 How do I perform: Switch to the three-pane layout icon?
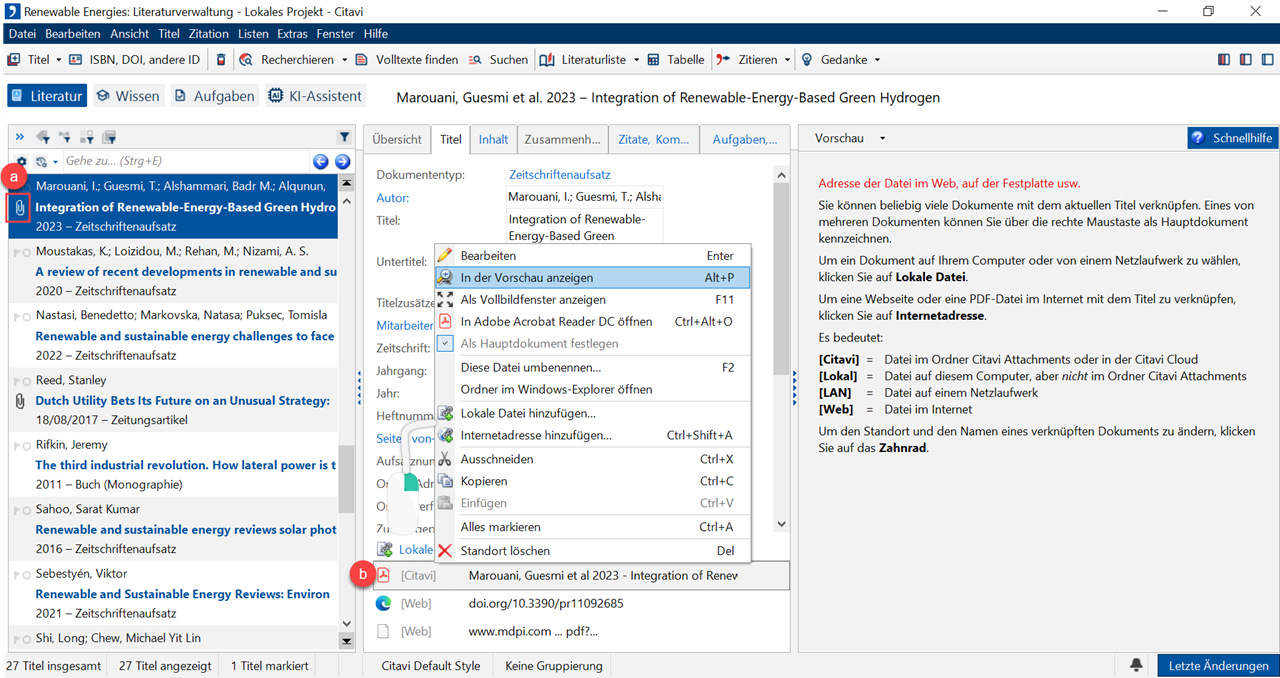click(1224, 60)
